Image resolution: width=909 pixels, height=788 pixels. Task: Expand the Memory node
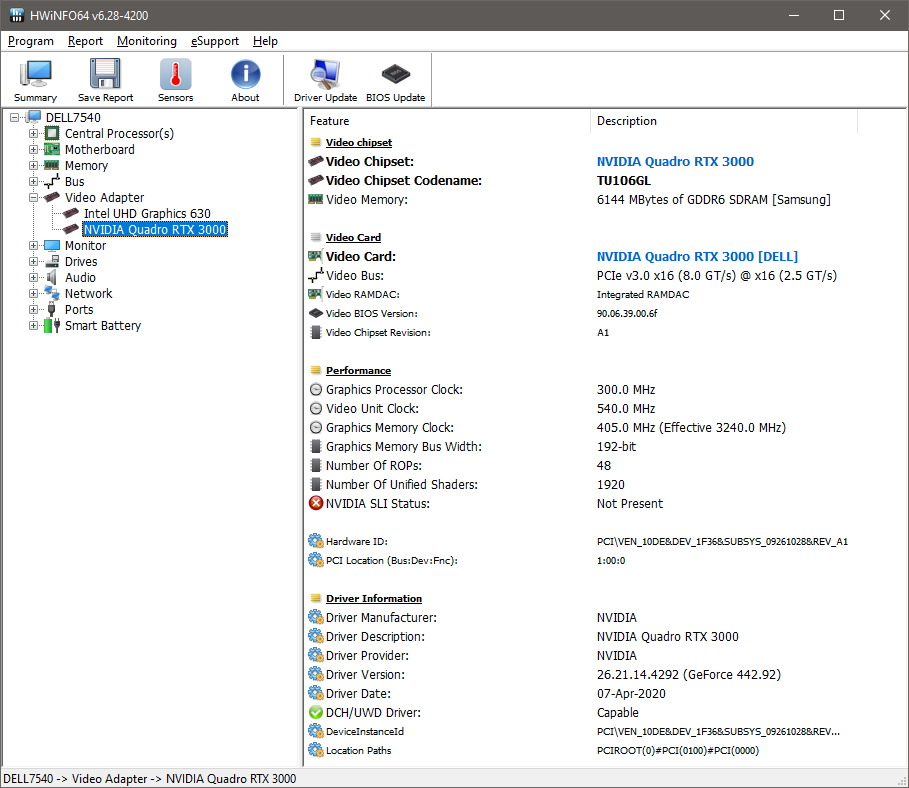[34, 165]
